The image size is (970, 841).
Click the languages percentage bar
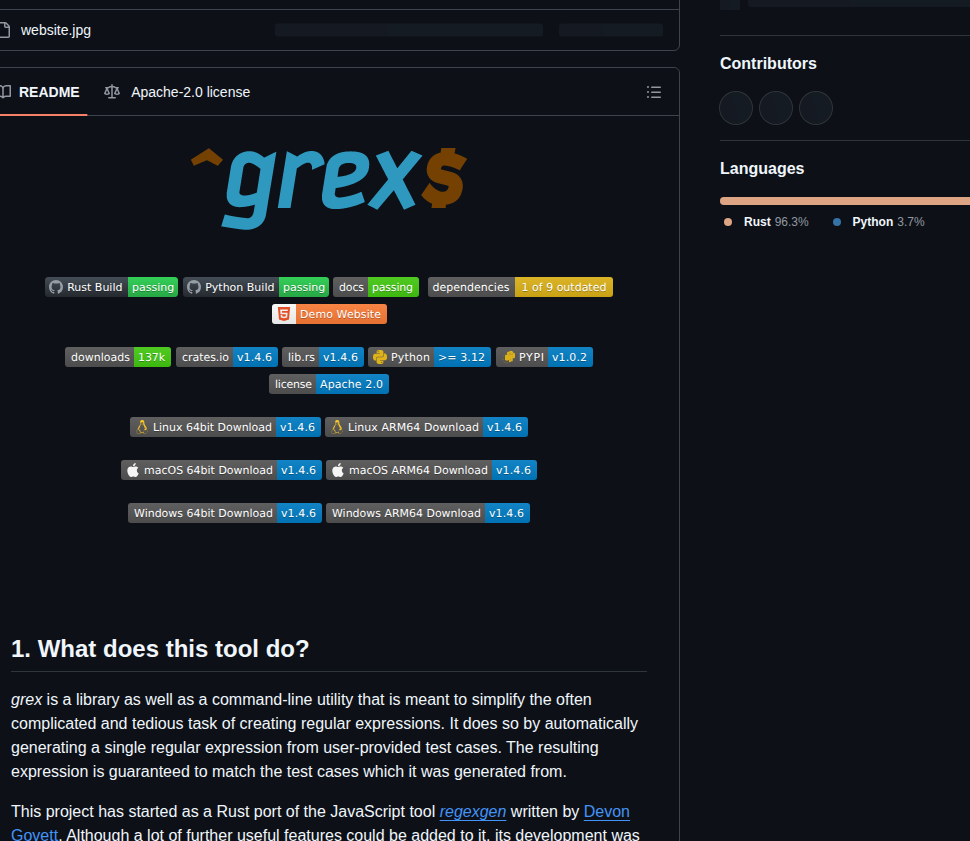pyautogui.click(x=845, y=201)
